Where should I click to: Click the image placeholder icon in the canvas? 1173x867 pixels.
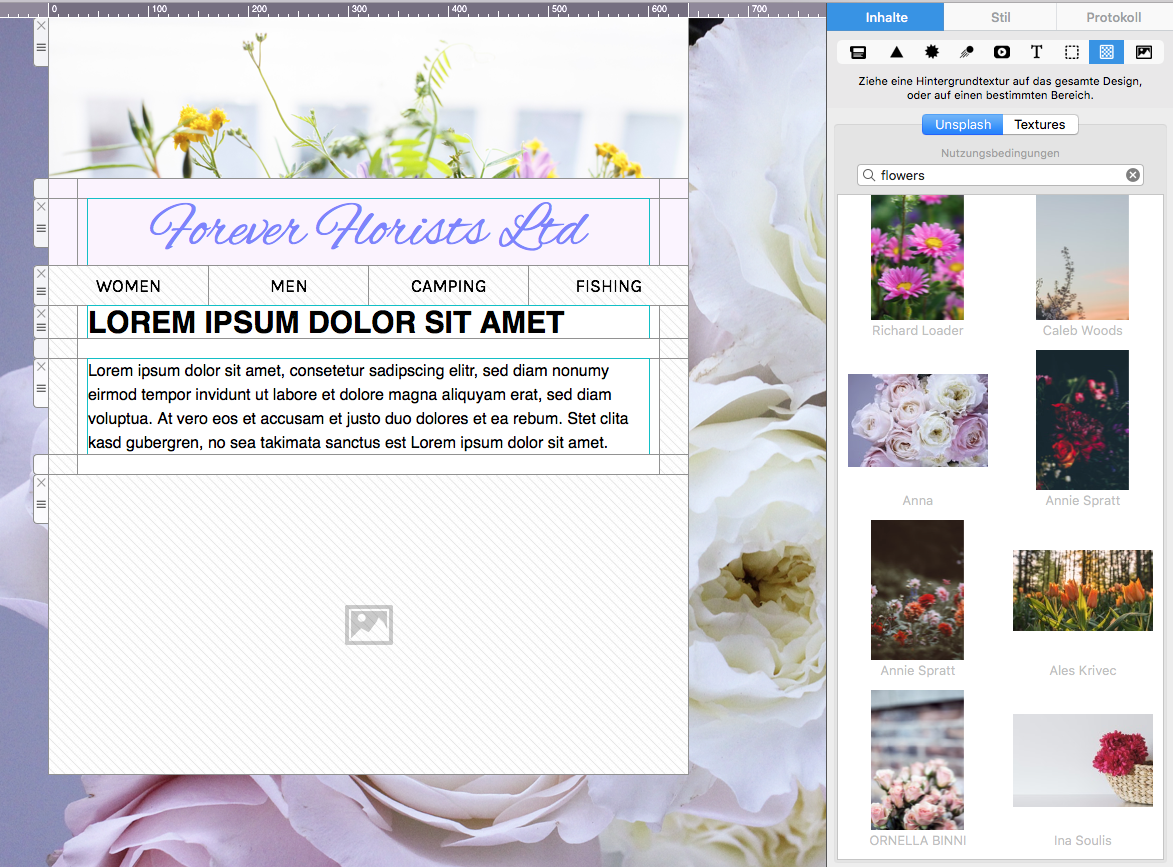(x=369, y=625)
